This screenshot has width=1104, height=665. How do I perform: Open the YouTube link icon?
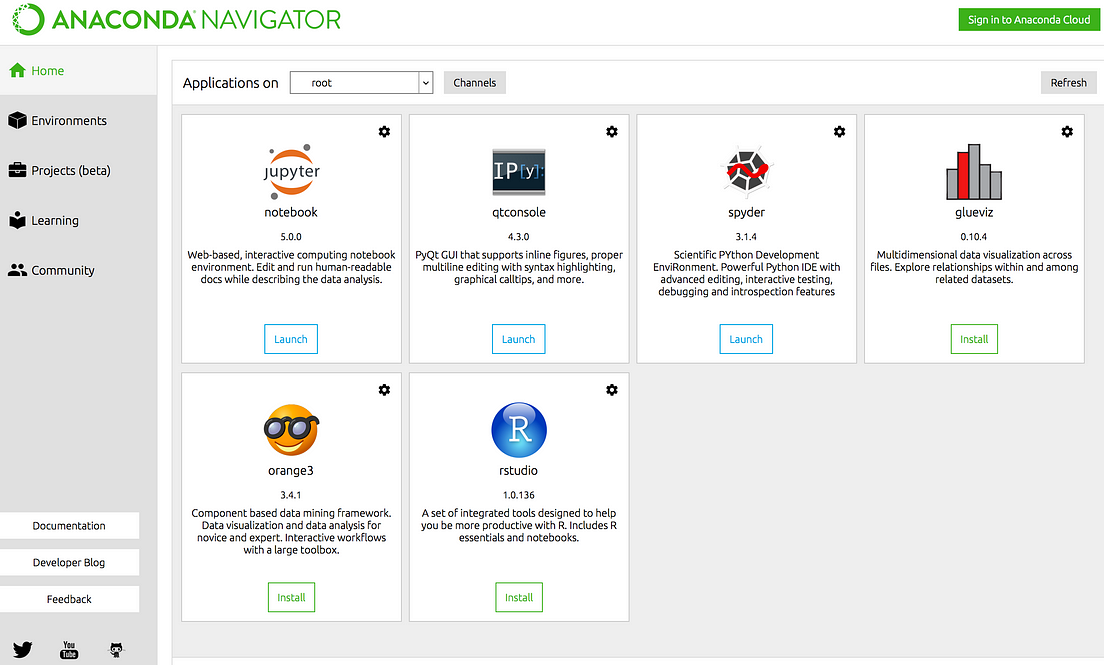click(x=69, y=650)
